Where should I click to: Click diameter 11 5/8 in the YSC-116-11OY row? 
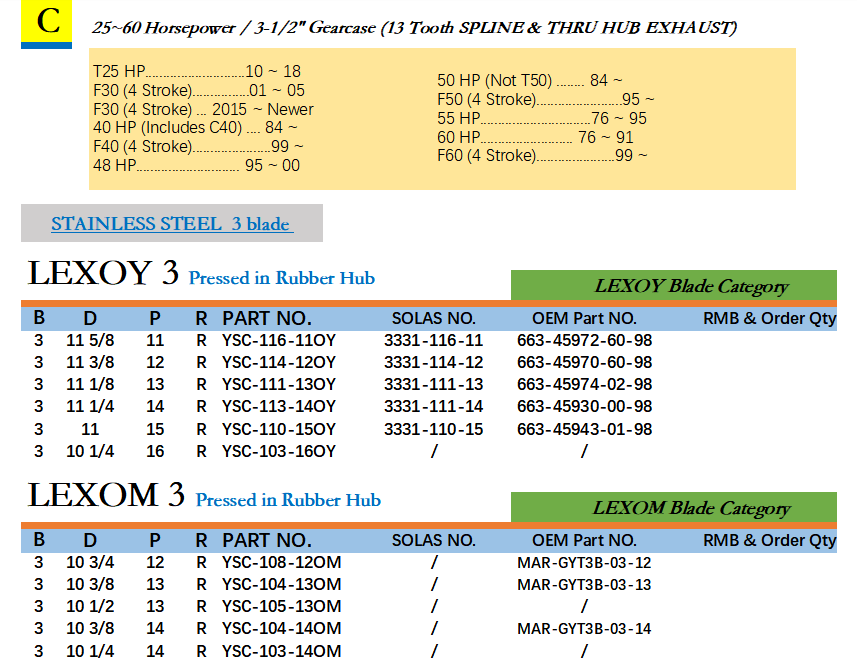[x=90, y=341]
